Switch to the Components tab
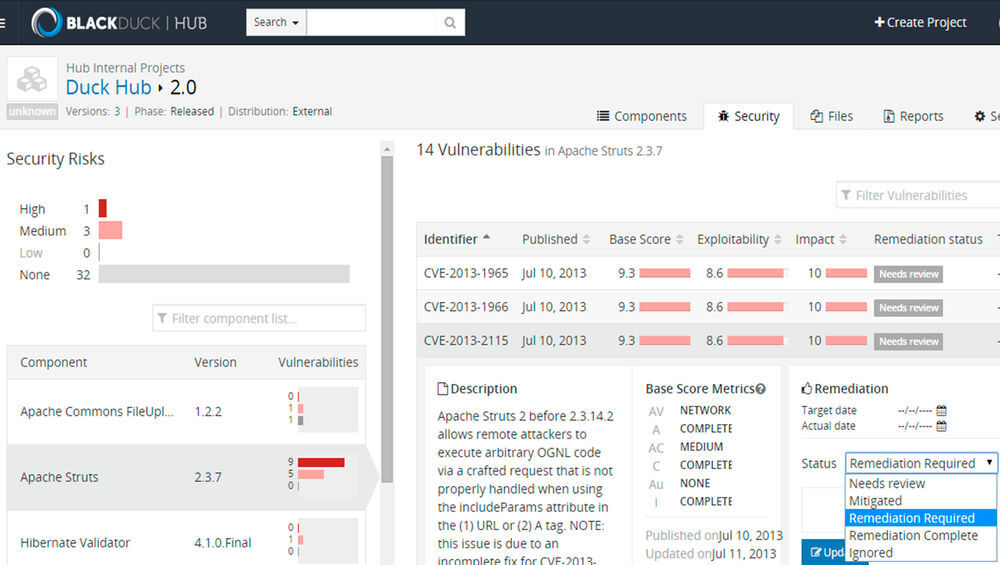1000x565 pixels. pyautogui.click(x=642, y=116)
